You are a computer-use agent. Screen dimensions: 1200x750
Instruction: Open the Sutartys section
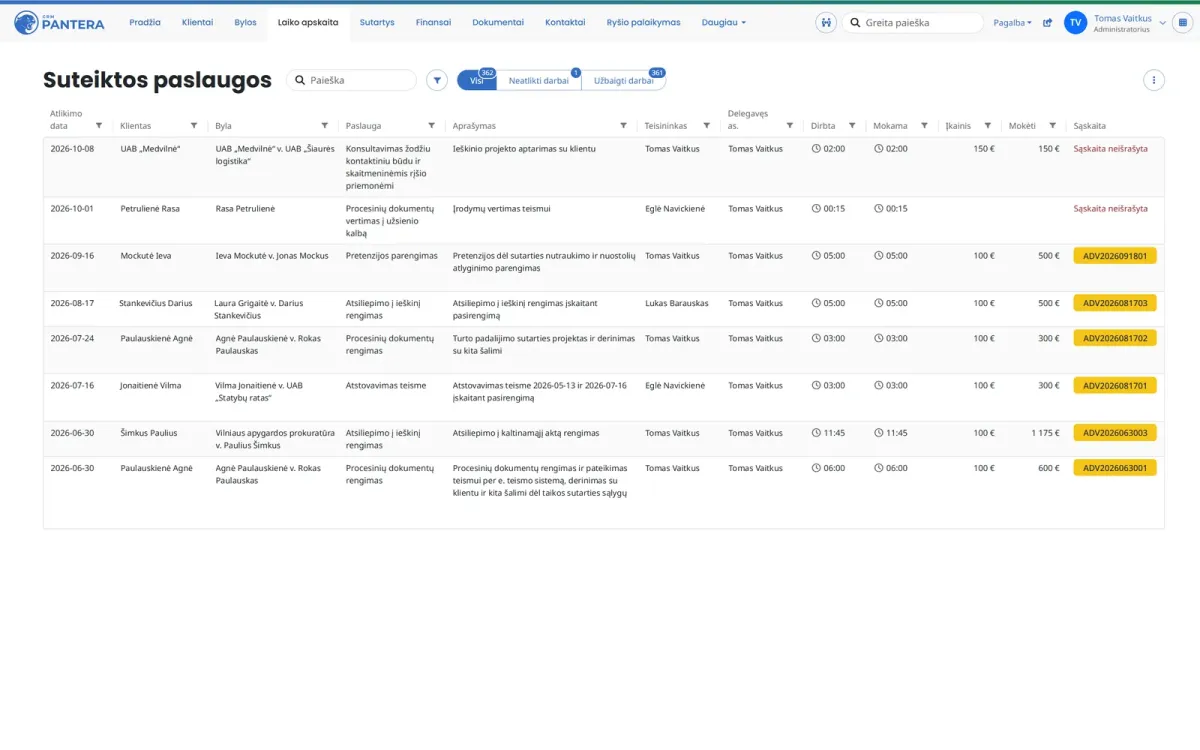coord(377,22)
